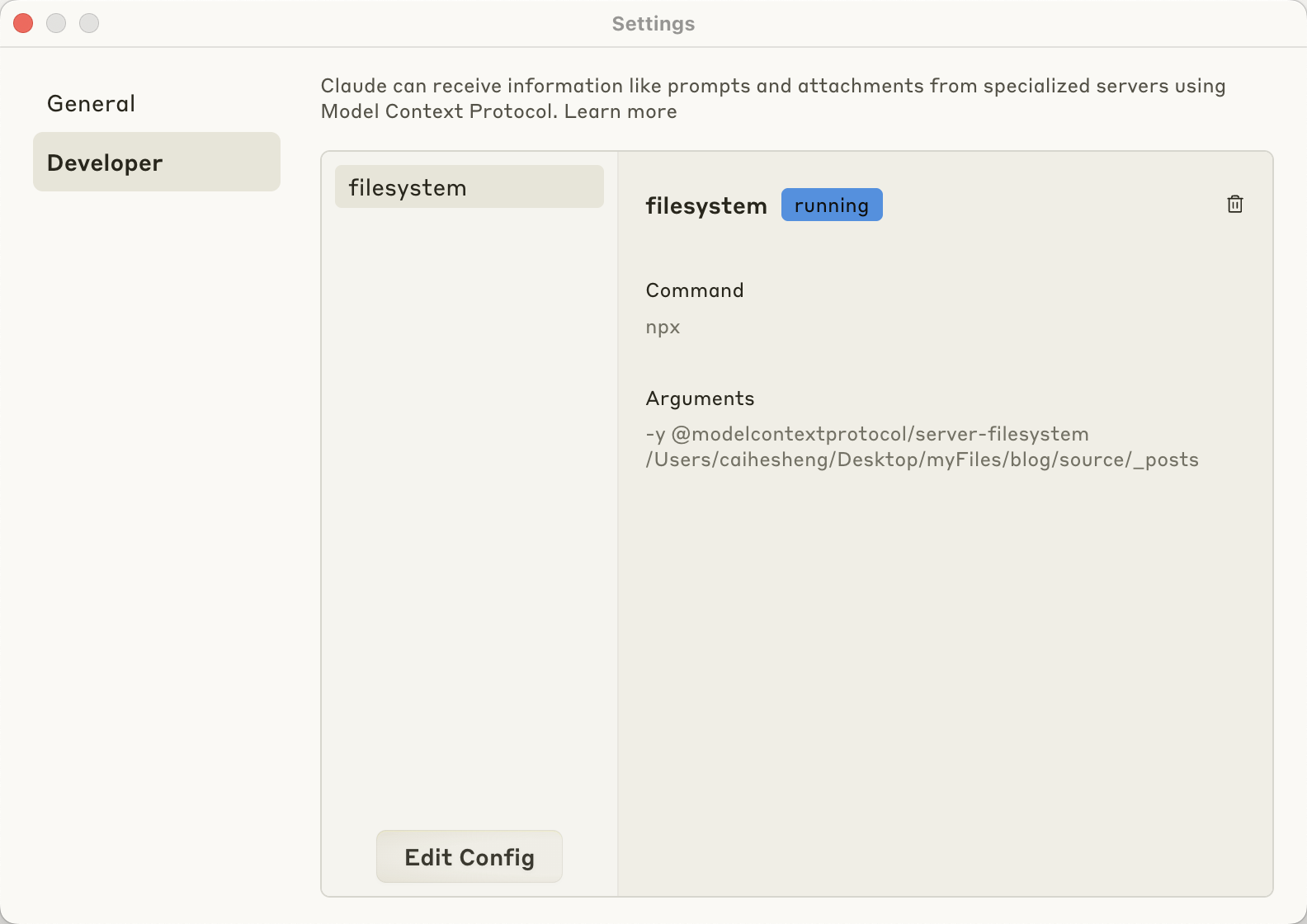The width and height of the screenshot is (1307, 924).
Task: Click the @modelcontextprotocol/server-filesystem argument text
Action: pos(880,434)
